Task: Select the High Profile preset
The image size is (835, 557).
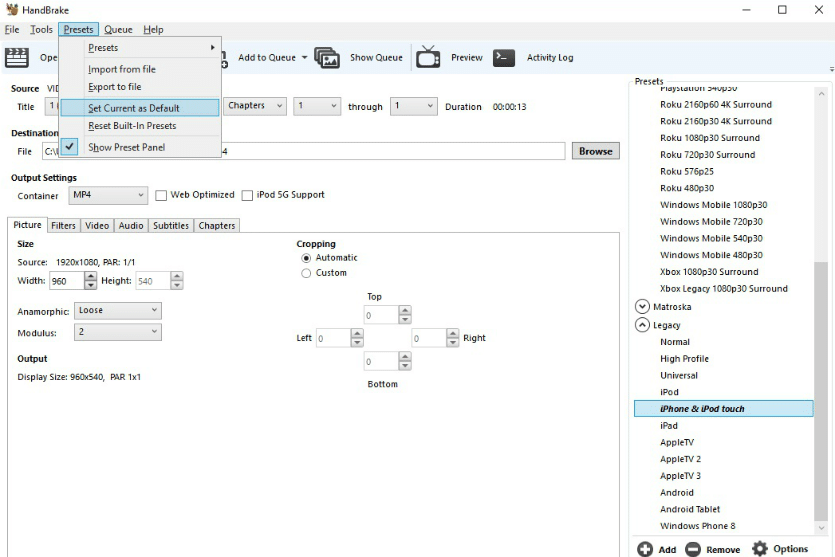Action: (684, 359)
